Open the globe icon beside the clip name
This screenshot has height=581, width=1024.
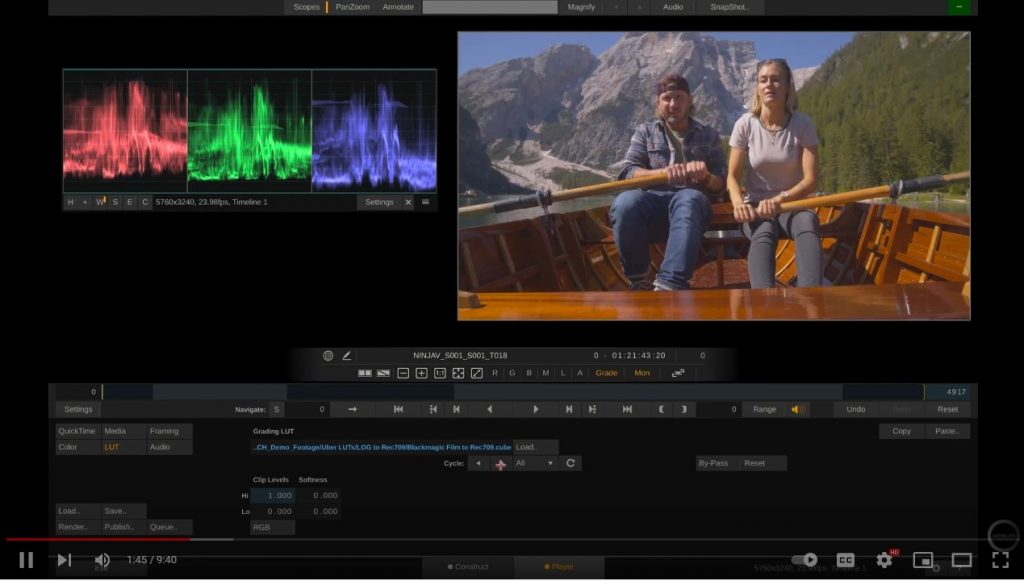328,356
